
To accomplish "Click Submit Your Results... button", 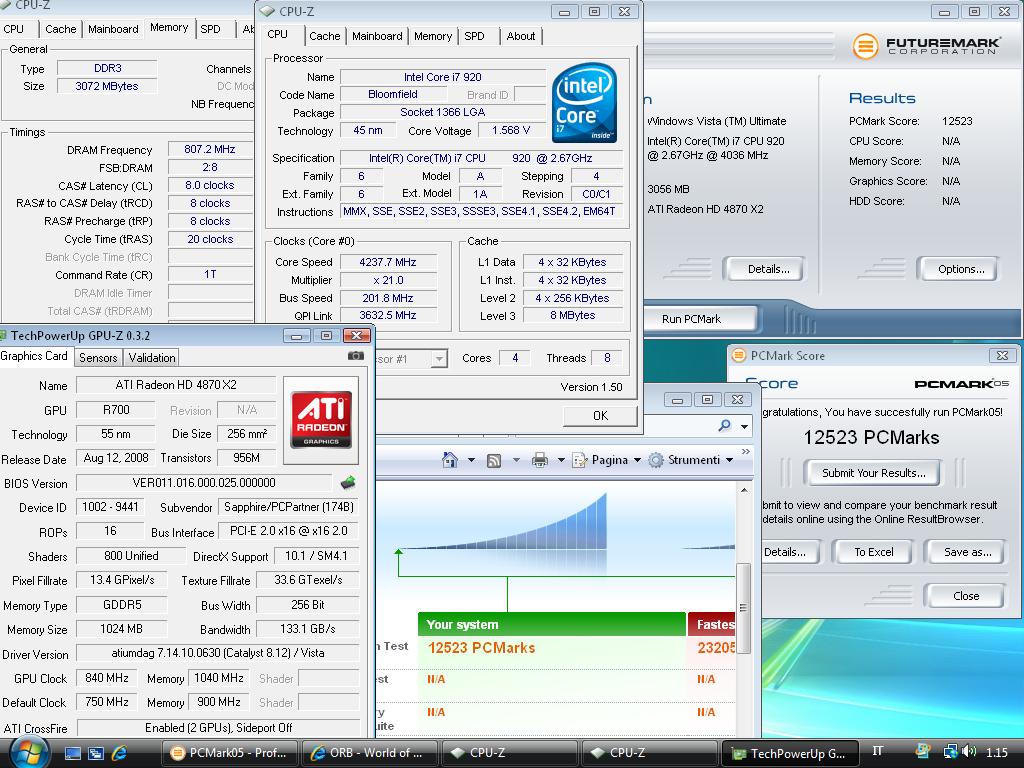I will click(x=873, y=473).
